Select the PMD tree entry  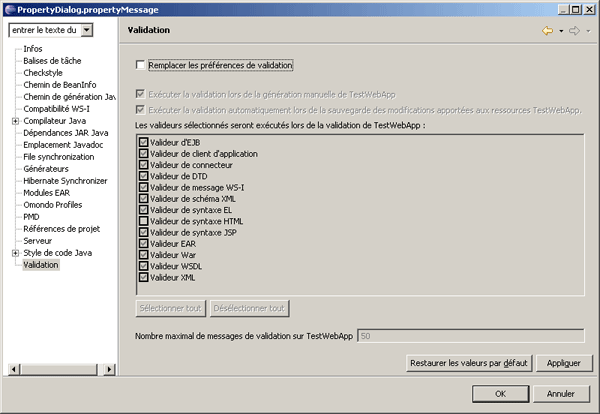pyautogui.click(x=32, y=217)
